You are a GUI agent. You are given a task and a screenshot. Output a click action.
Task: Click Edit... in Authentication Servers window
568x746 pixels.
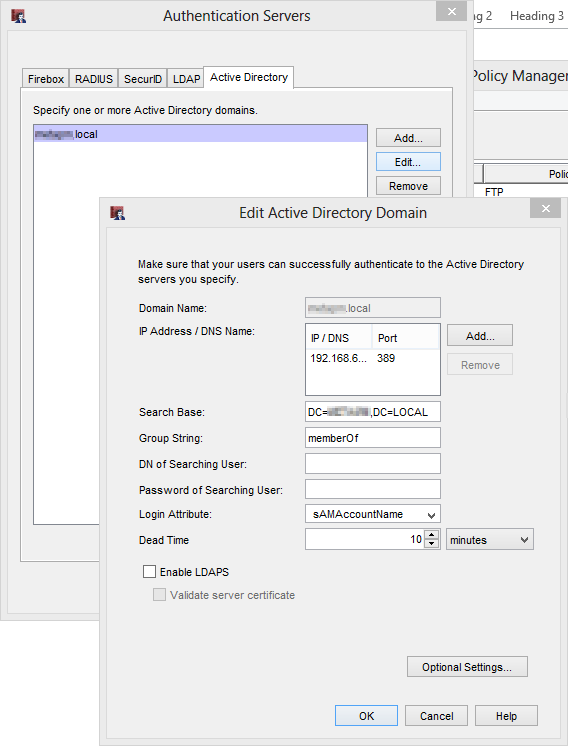[408, 162]
